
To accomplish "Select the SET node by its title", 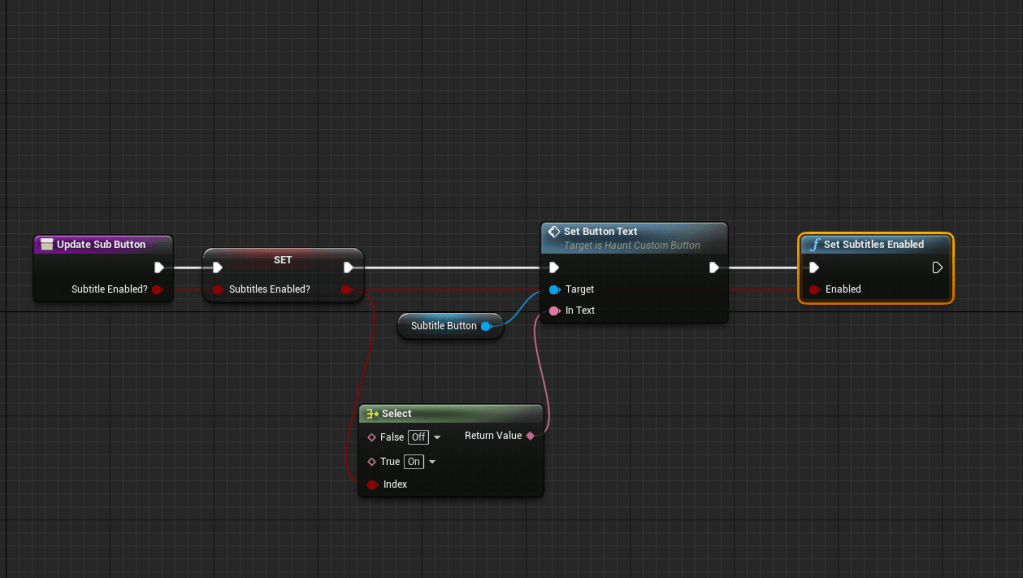I will point(283,259).
